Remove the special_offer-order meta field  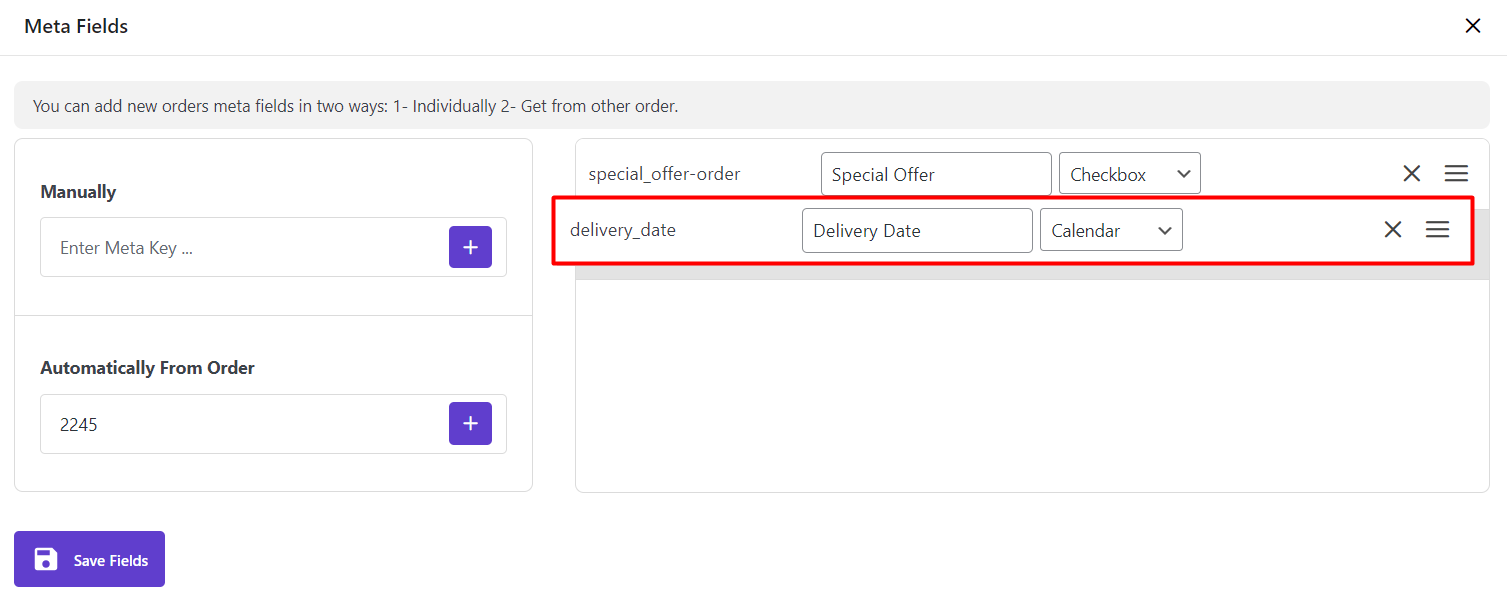tap(1411, 174)
